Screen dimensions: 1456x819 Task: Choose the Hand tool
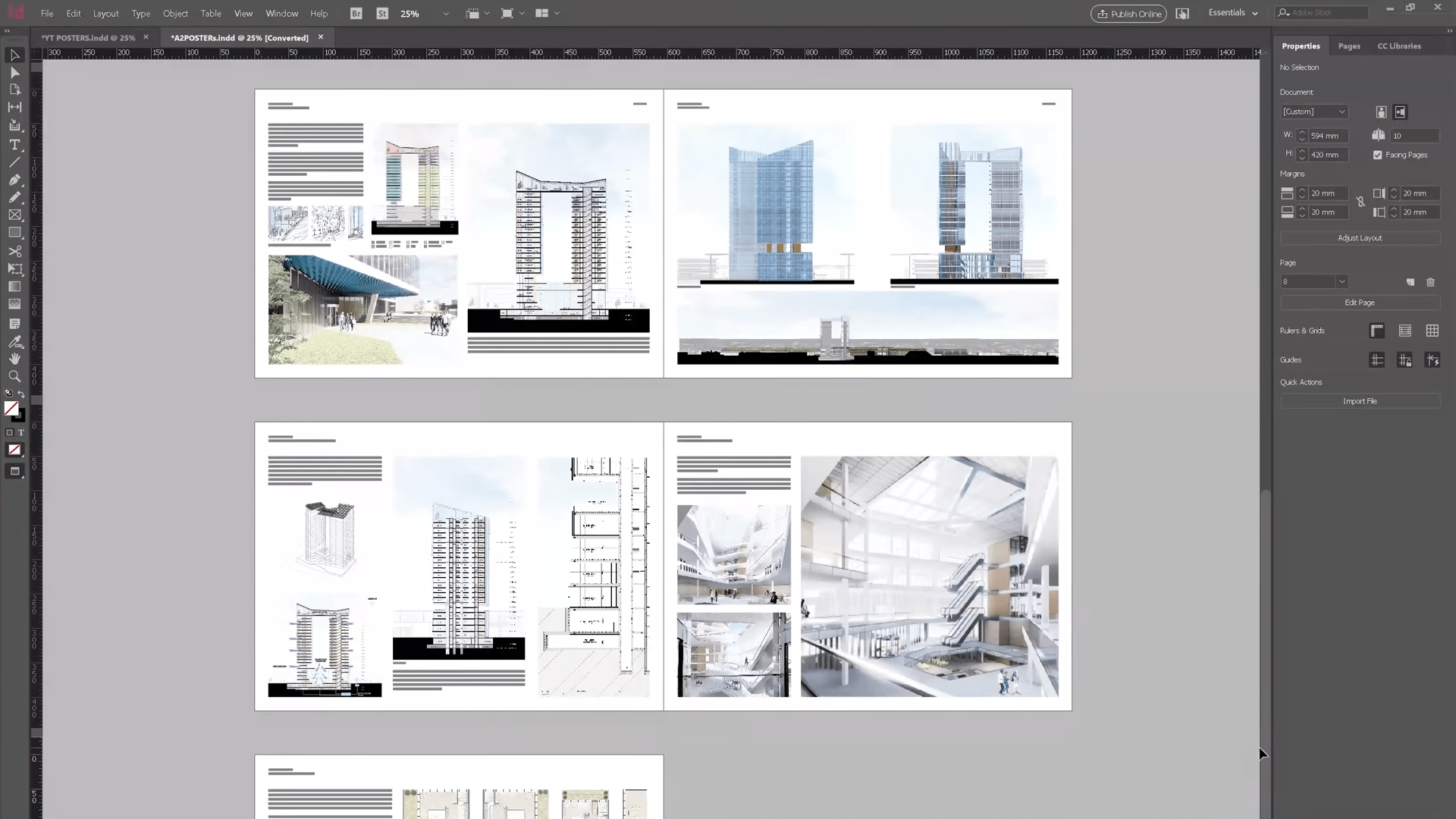pyautogui.click(x=14, y=359)
